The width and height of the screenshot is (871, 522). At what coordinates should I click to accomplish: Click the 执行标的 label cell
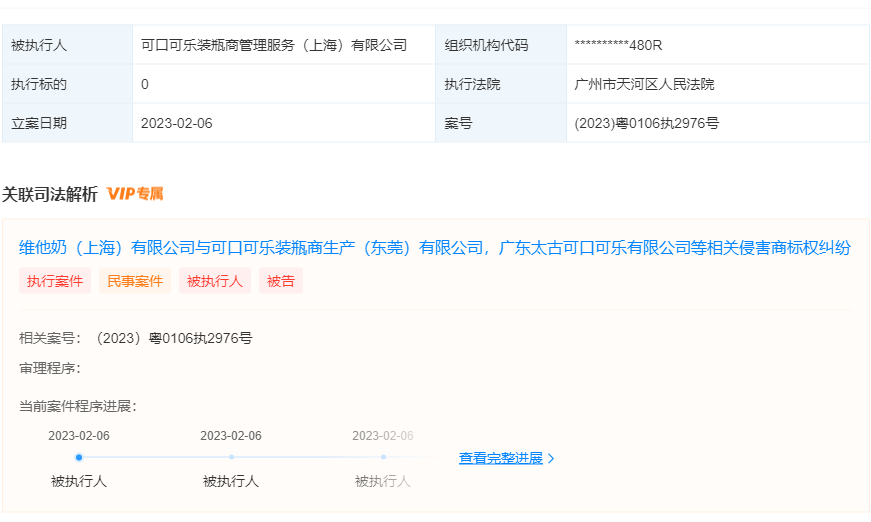tap(67, 84)
